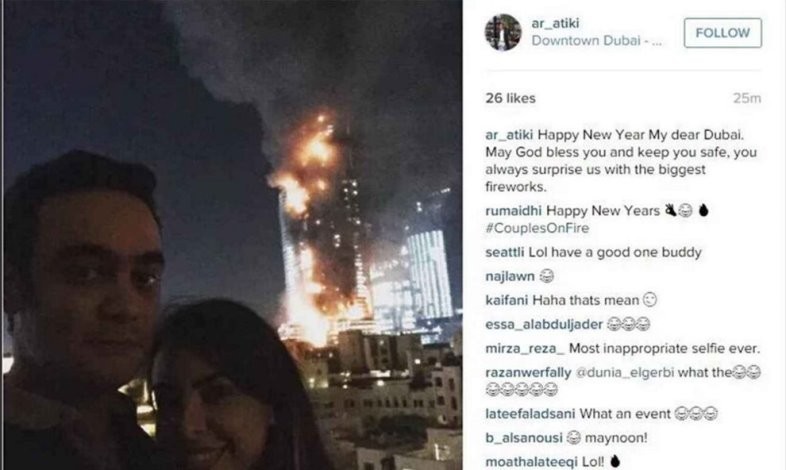Viewport: 786px width, 470px height.
Task: Open lateefaladsani user profile
Action: [x=530, y=414]
